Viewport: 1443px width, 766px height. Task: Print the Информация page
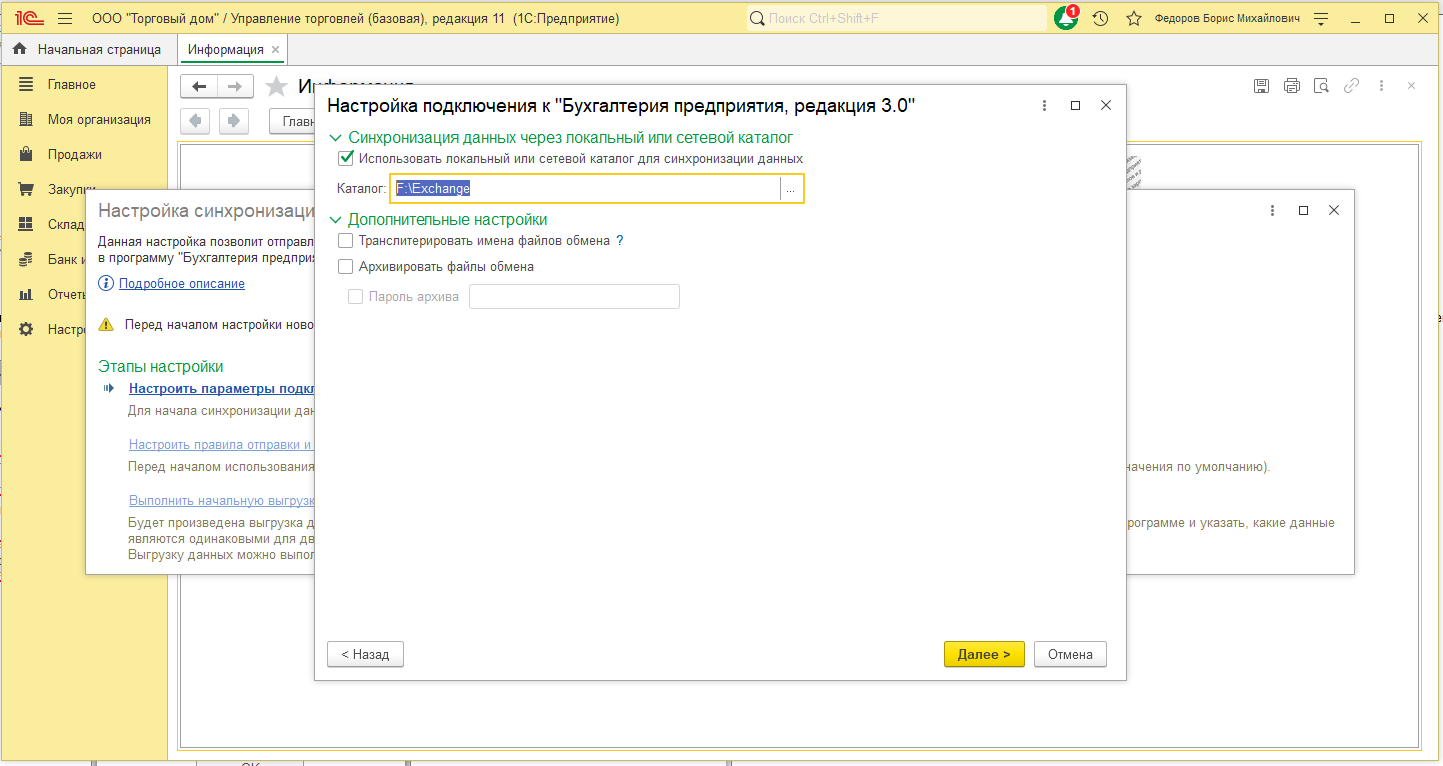coord(1292,86)
